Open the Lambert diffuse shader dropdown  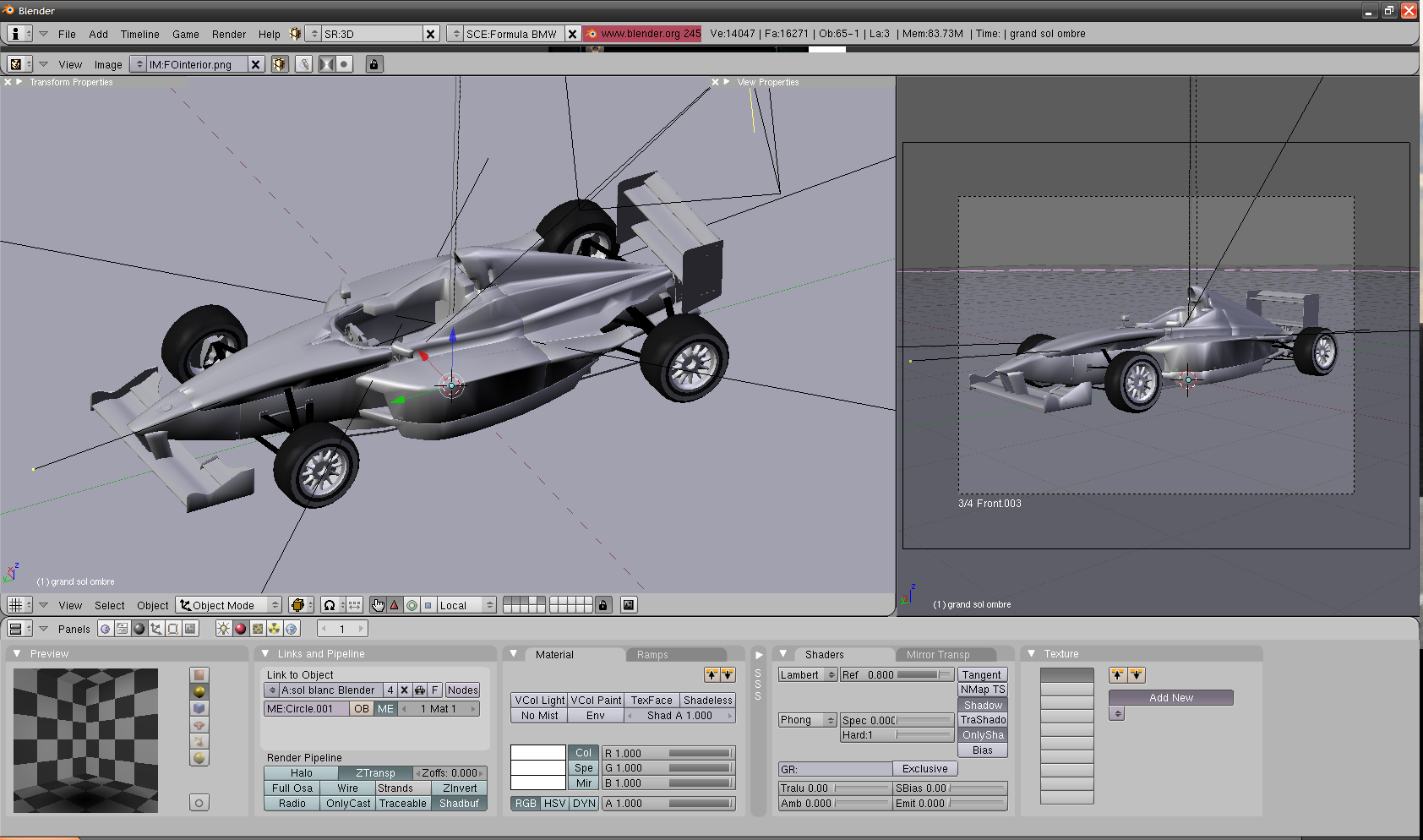[808, 675]
